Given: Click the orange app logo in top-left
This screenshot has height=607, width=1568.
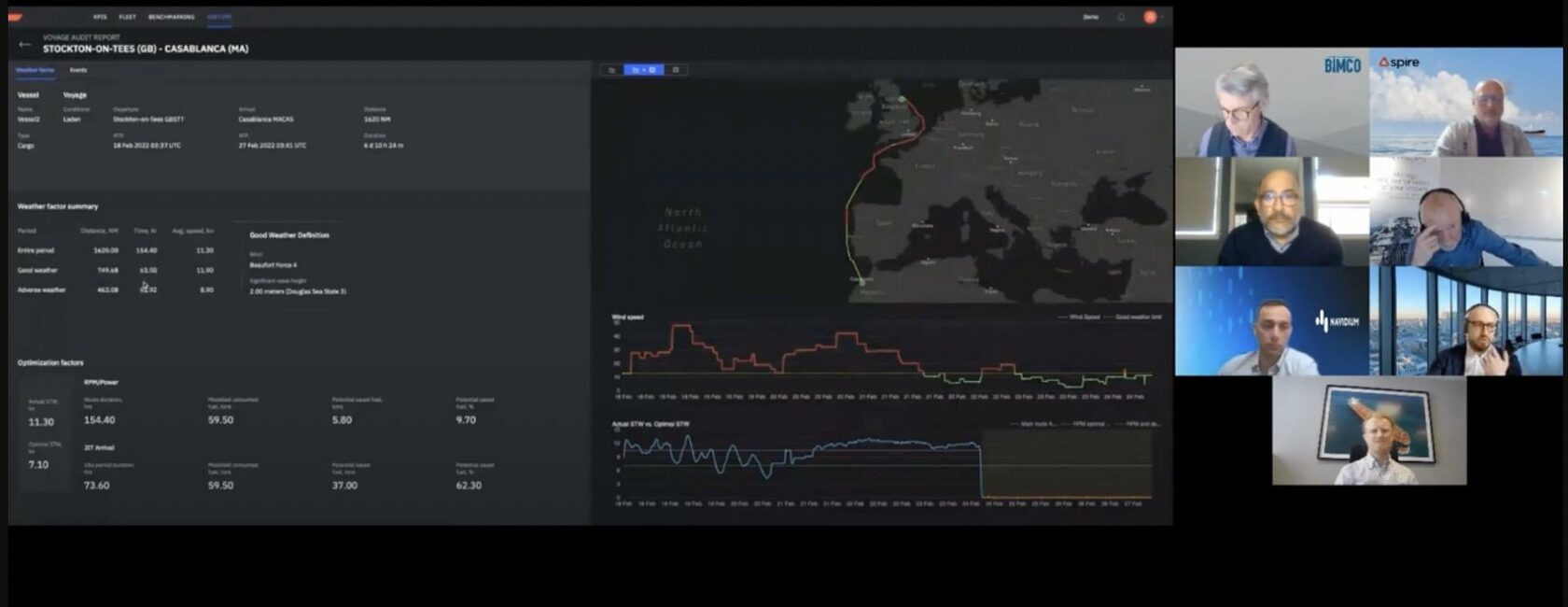Looking at the screenshot, I should [x=16, y=17].
